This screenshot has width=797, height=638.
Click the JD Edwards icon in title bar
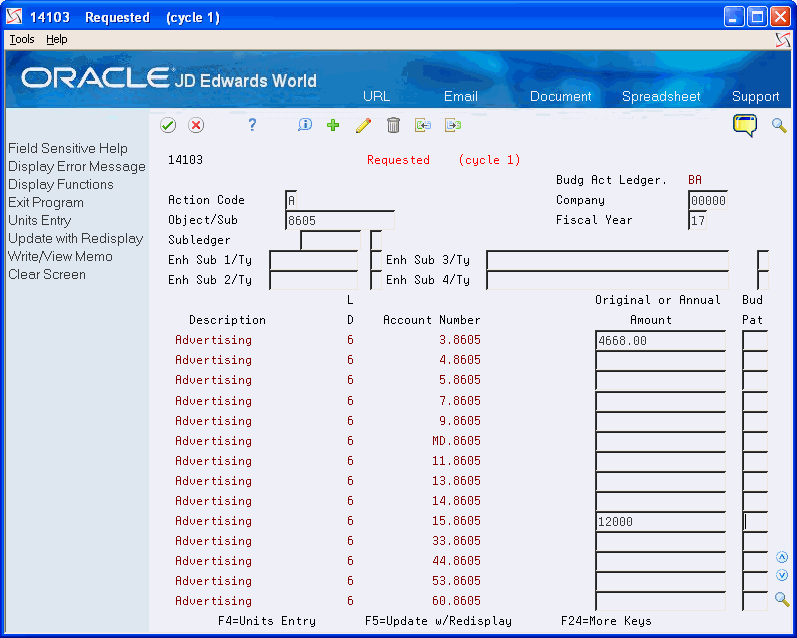[14, 17]
